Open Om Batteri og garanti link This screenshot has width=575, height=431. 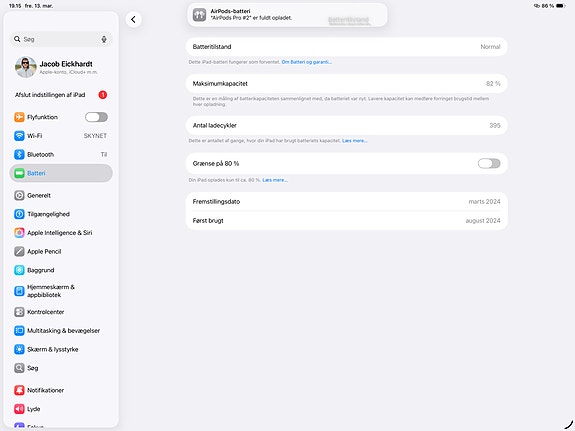307,62
